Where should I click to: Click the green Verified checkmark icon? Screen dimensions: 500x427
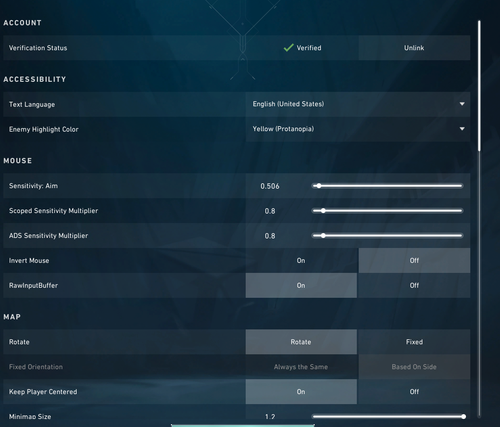288,48
